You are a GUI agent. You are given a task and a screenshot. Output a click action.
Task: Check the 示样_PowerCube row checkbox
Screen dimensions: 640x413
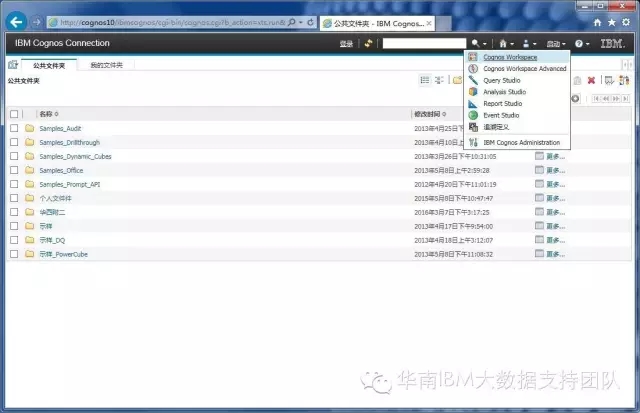point(14,254)
